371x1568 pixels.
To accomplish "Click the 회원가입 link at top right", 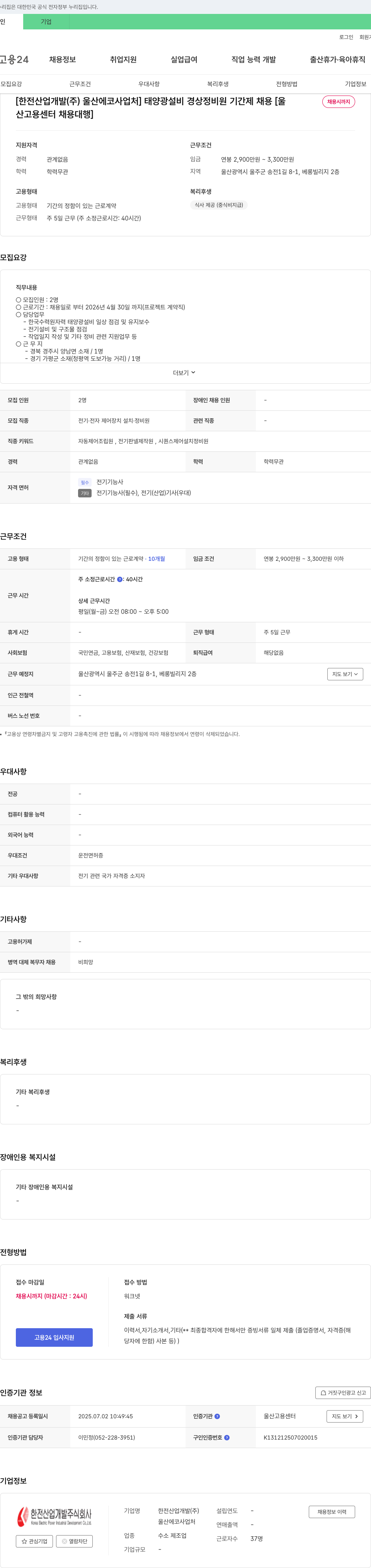I will [365, 37].
